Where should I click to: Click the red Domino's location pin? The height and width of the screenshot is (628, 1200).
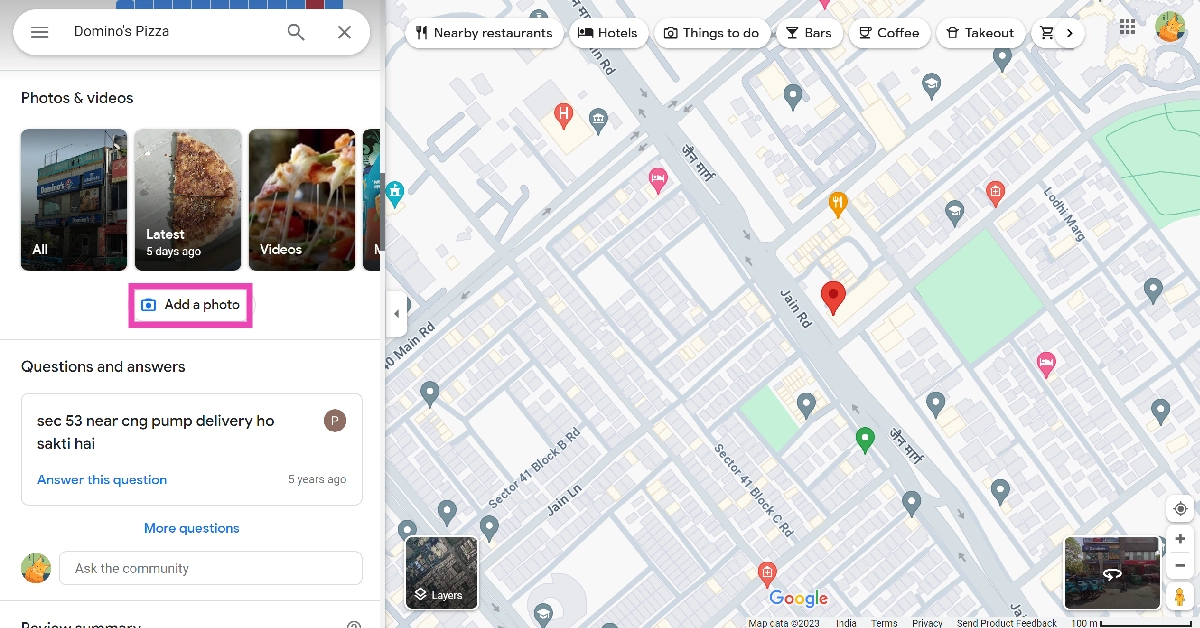pos(833,297)
